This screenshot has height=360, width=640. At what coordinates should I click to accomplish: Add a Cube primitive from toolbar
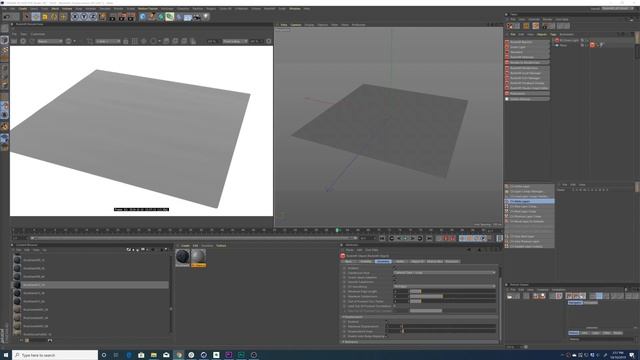pos(142,17)
